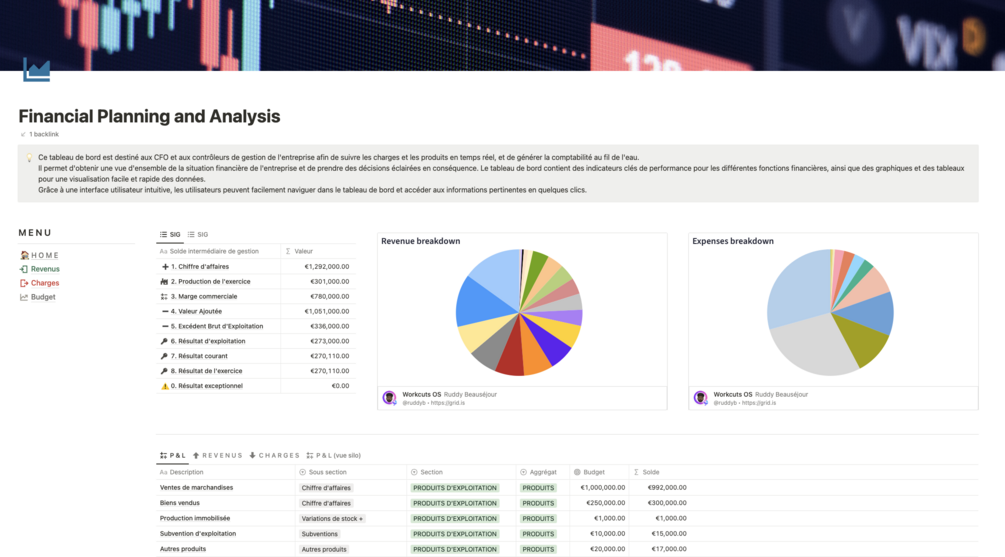Viewport: 1005px width, 557px height.
Task: Open the Budget page link
Action: point(43,297)
